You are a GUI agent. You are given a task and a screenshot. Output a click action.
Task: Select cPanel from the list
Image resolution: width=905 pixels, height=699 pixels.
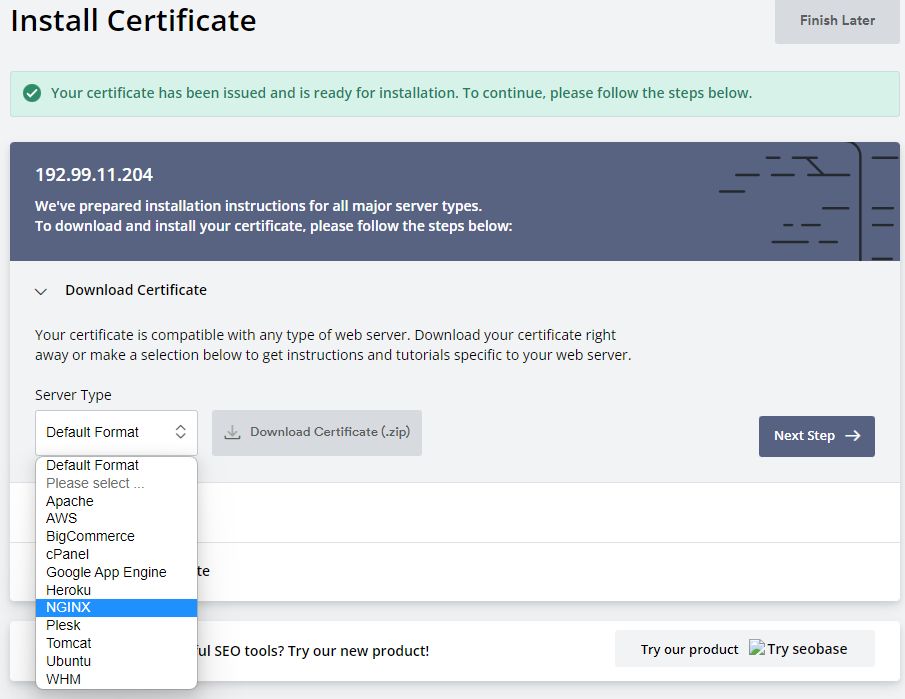tap(117, 554)
